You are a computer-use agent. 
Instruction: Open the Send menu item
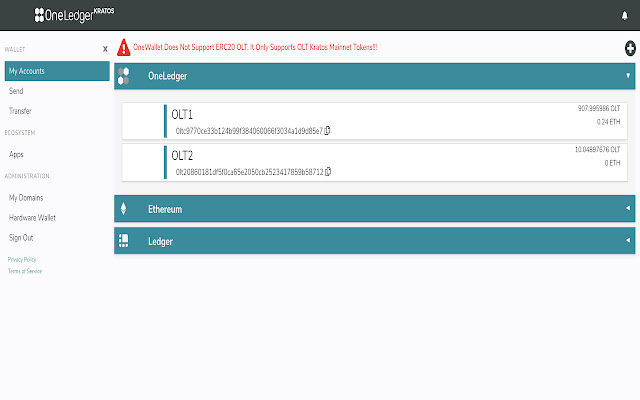pyautogui.click(x=16, y=91)
